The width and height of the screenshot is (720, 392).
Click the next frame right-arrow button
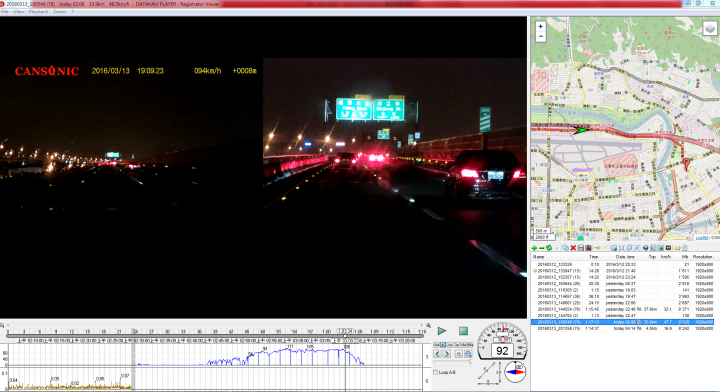(x=447, y=354)
